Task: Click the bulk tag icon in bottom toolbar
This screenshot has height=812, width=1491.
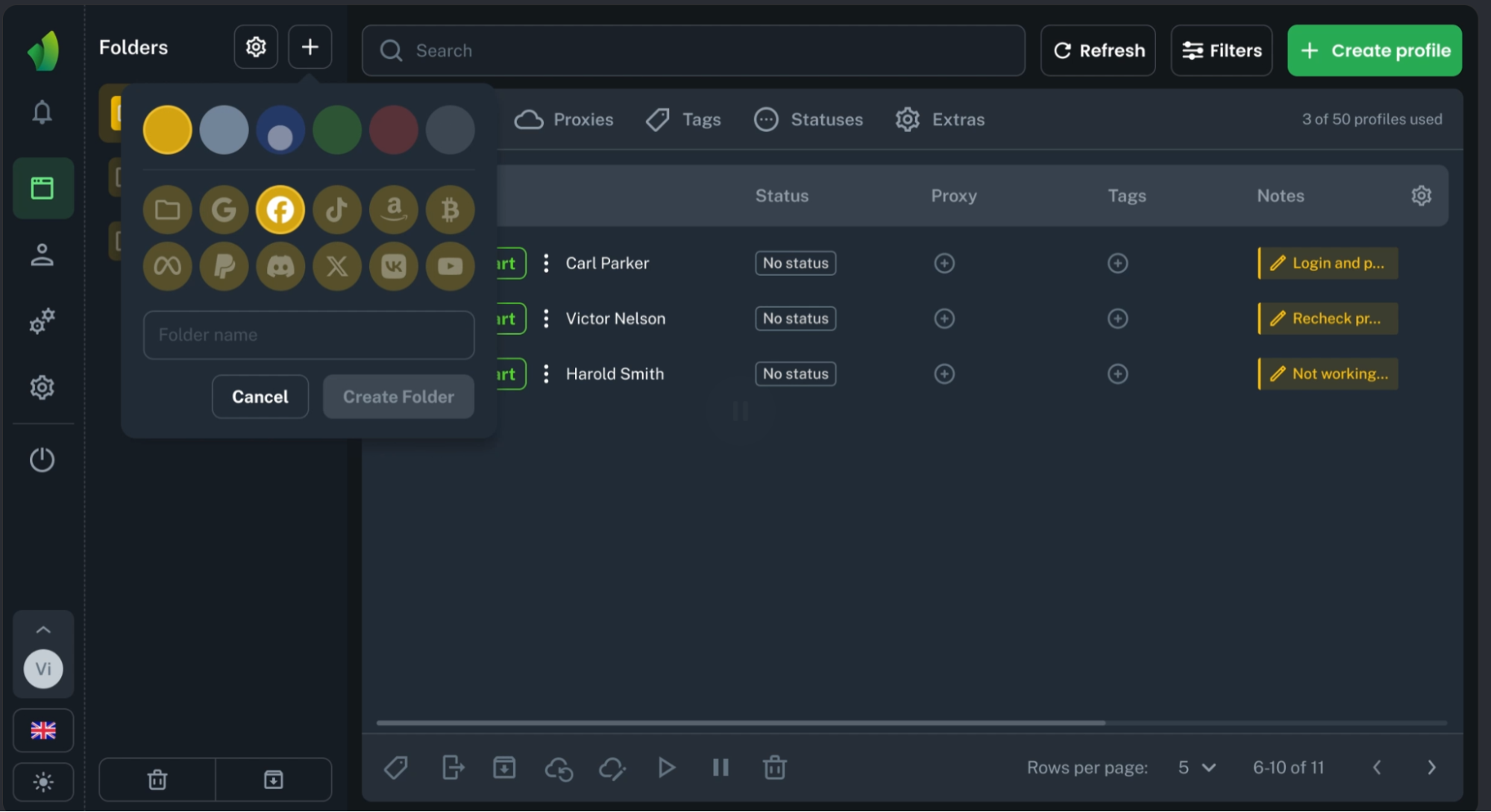Action: coord(396,767)
